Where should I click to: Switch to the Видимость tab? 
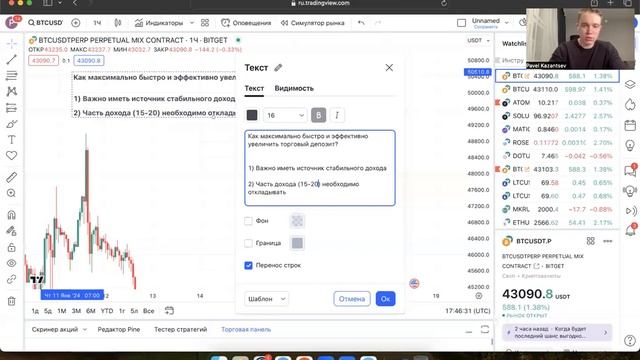pyautogui.click(x=294, y=88)
